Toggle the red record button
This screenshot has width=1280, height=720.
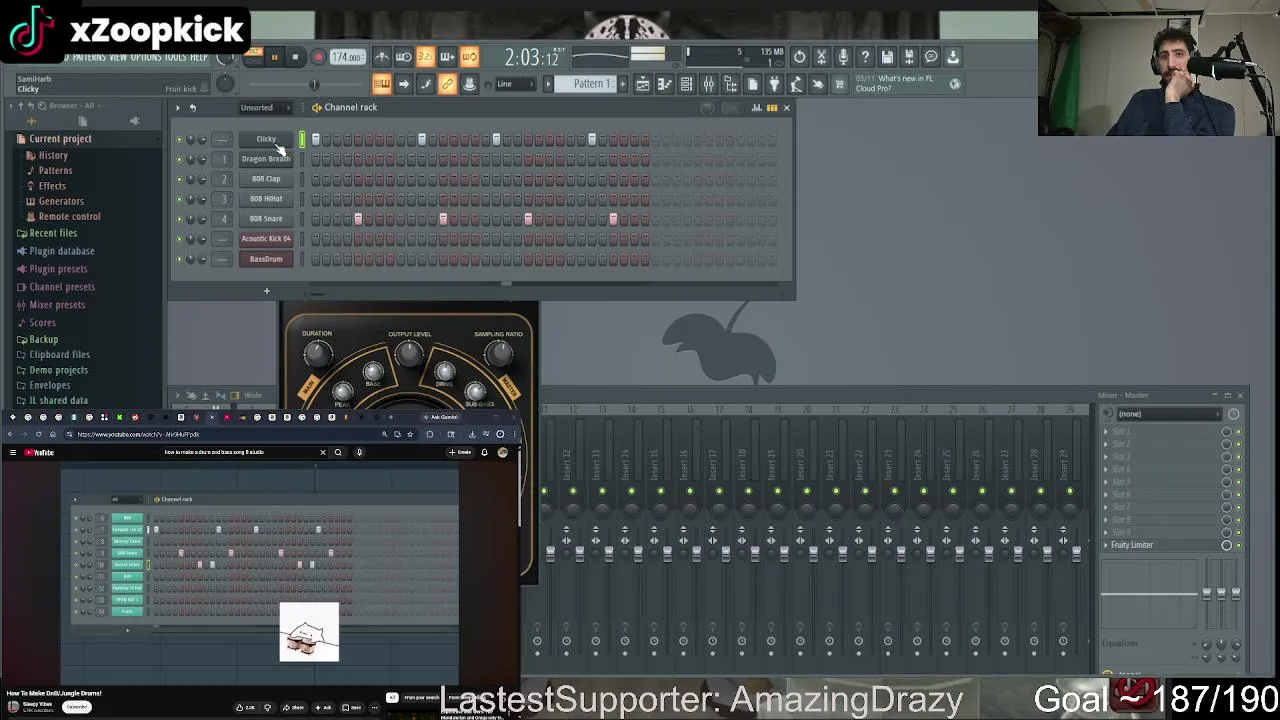click(x=318, y=57)
